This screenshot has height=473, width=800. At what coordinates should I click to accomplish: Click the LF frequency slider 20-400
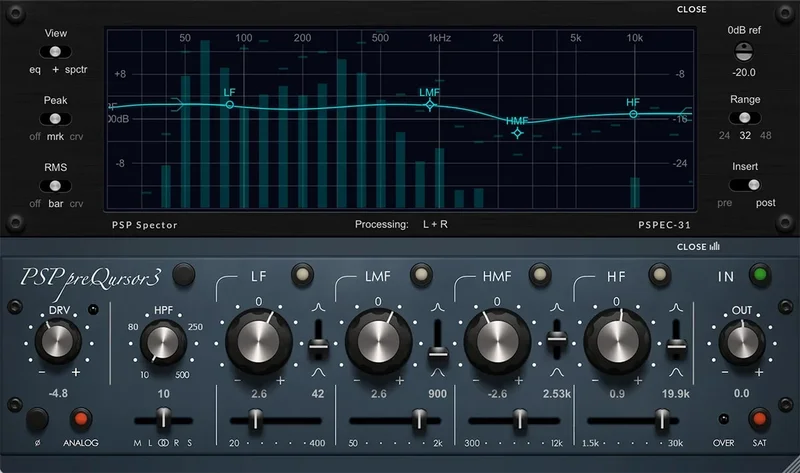tap(276, 420)
